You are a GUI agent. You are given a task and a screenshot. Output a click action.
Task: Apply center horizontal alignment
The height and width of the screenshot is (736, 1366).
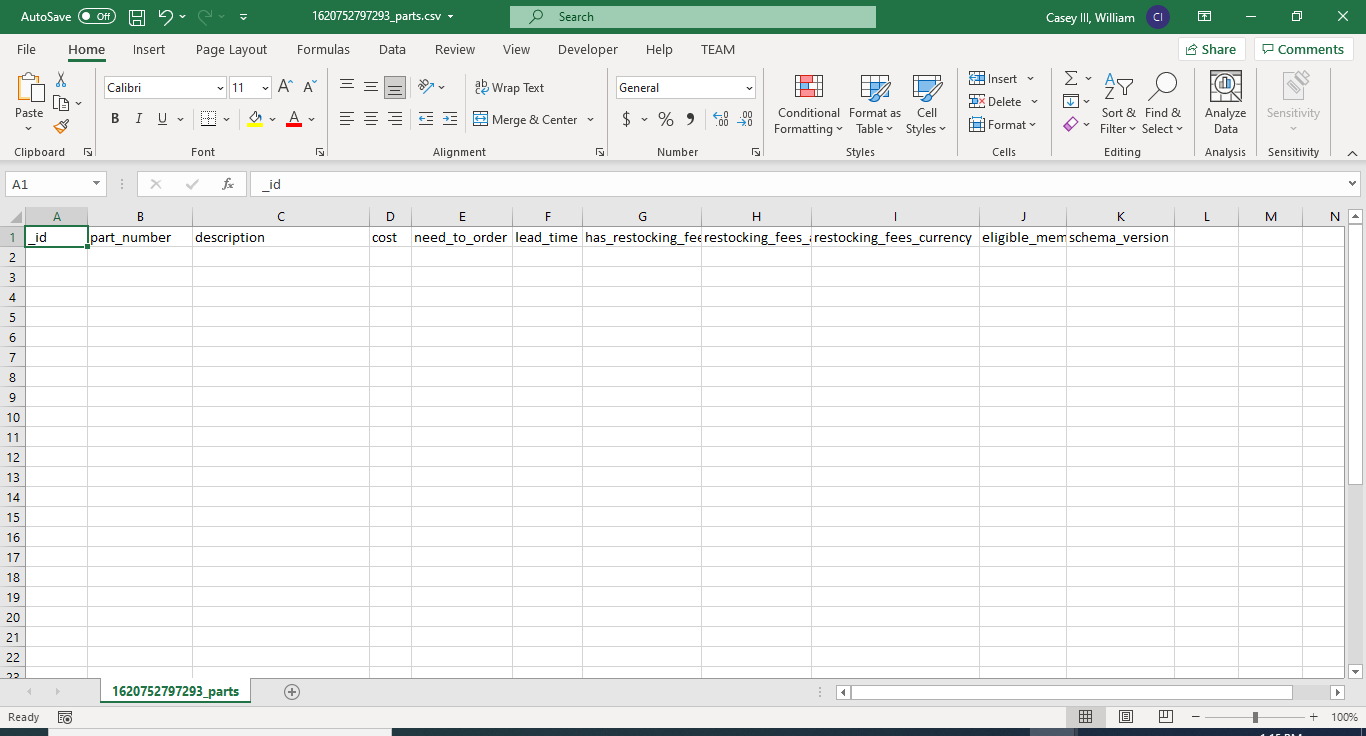(x=371, y=119)
